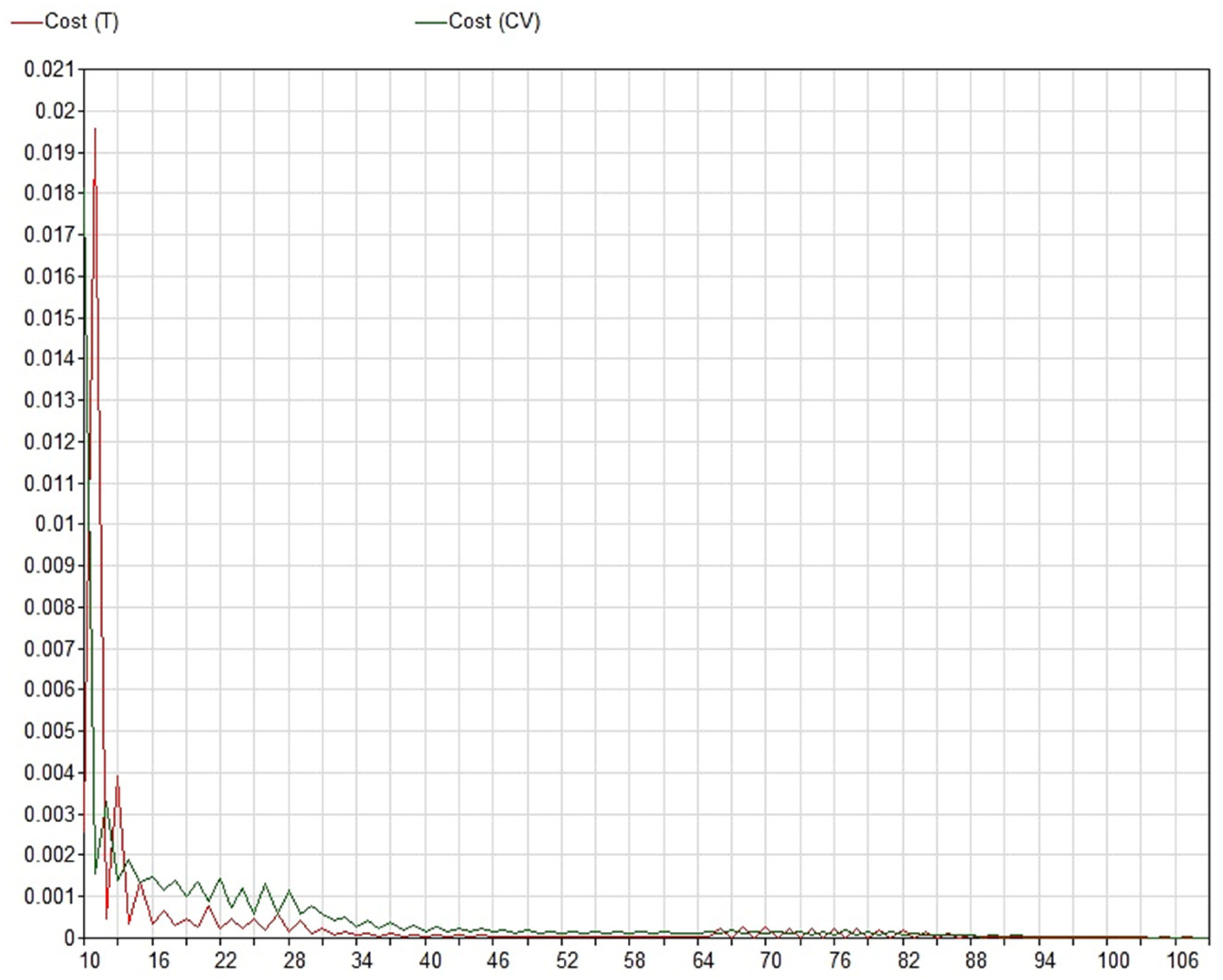Click x-axis label 106

click(x=1182, y=961)
